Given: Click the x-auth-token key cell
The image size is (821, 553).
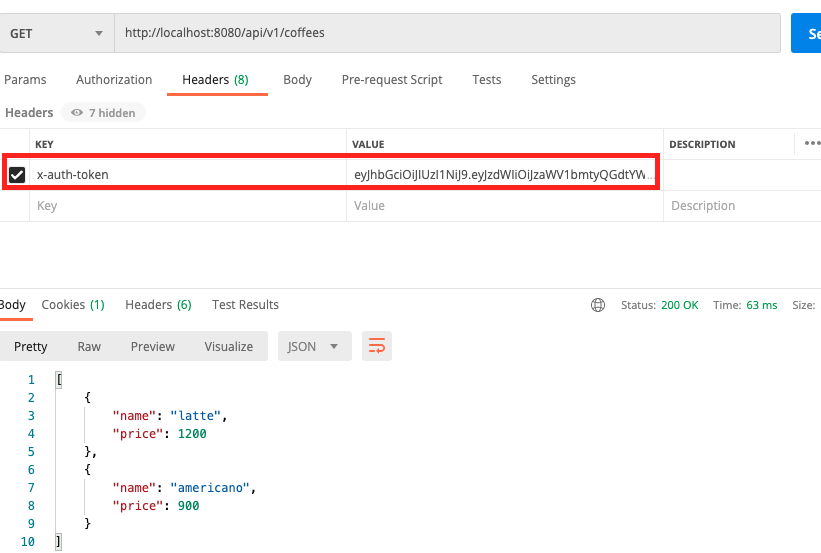Looking at the screenshot, I should coord(187,174).
